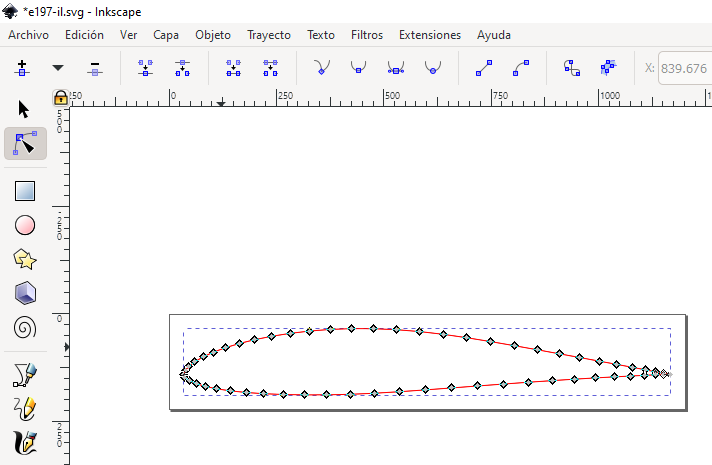Delete selected nodes with minus button

[x=95, y=68]
